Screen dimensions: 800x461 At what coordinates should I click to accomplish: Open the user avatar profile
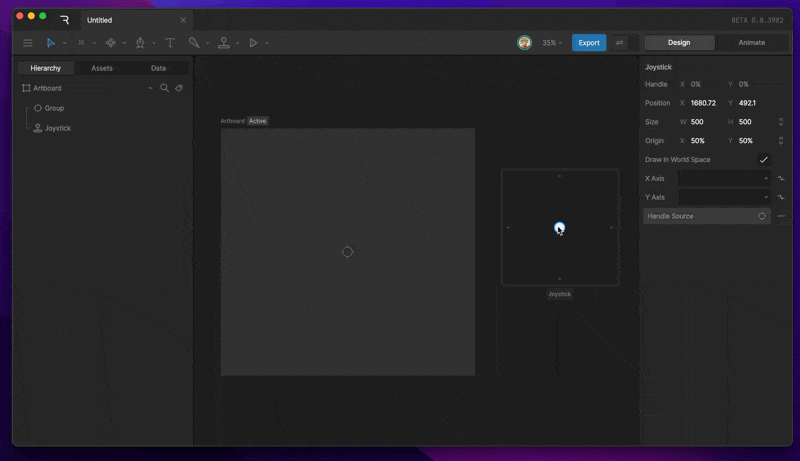coord(524,43)
